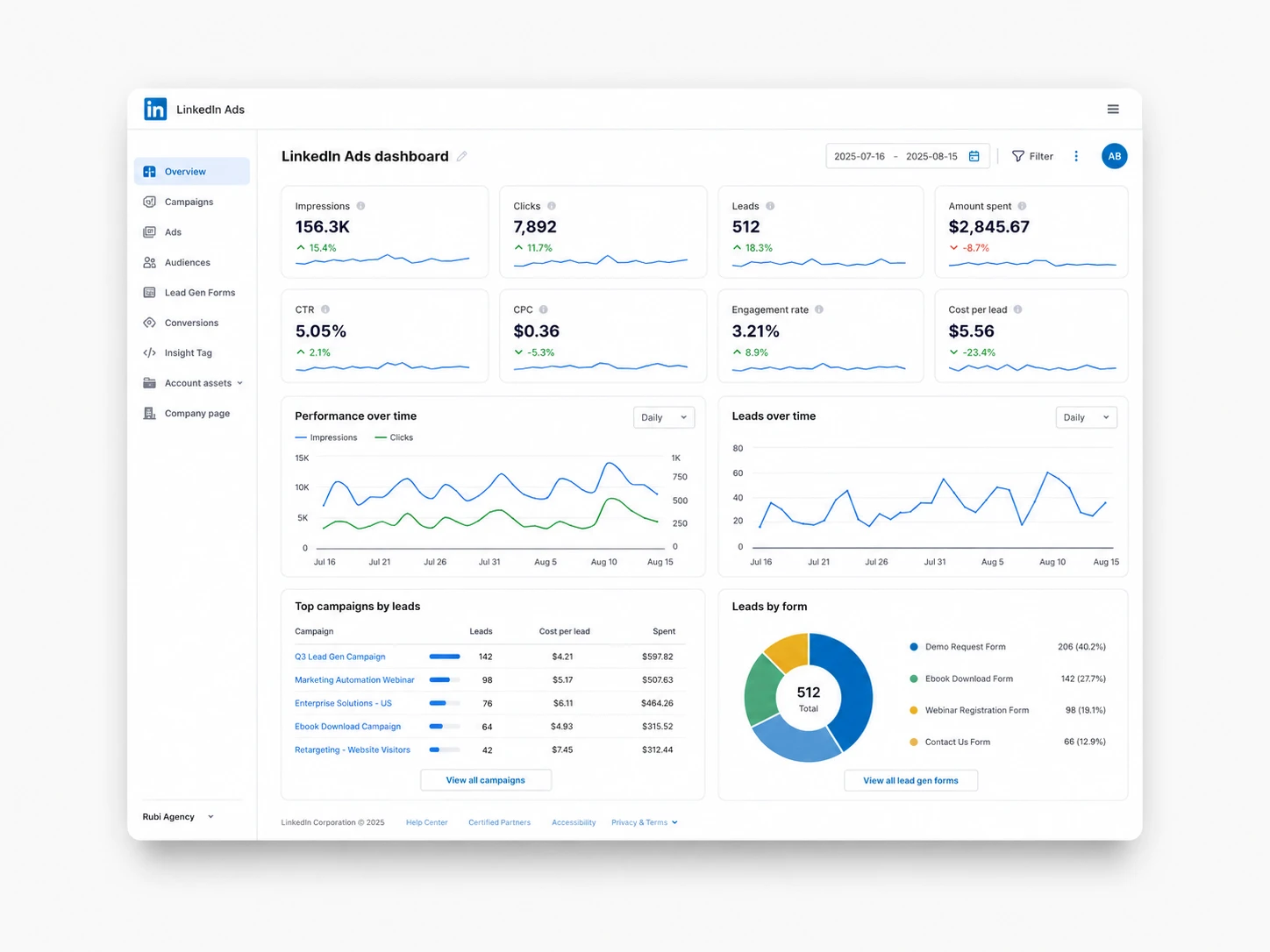Click the Audiences people icon
1270x952 pixels.
(149, 262)
